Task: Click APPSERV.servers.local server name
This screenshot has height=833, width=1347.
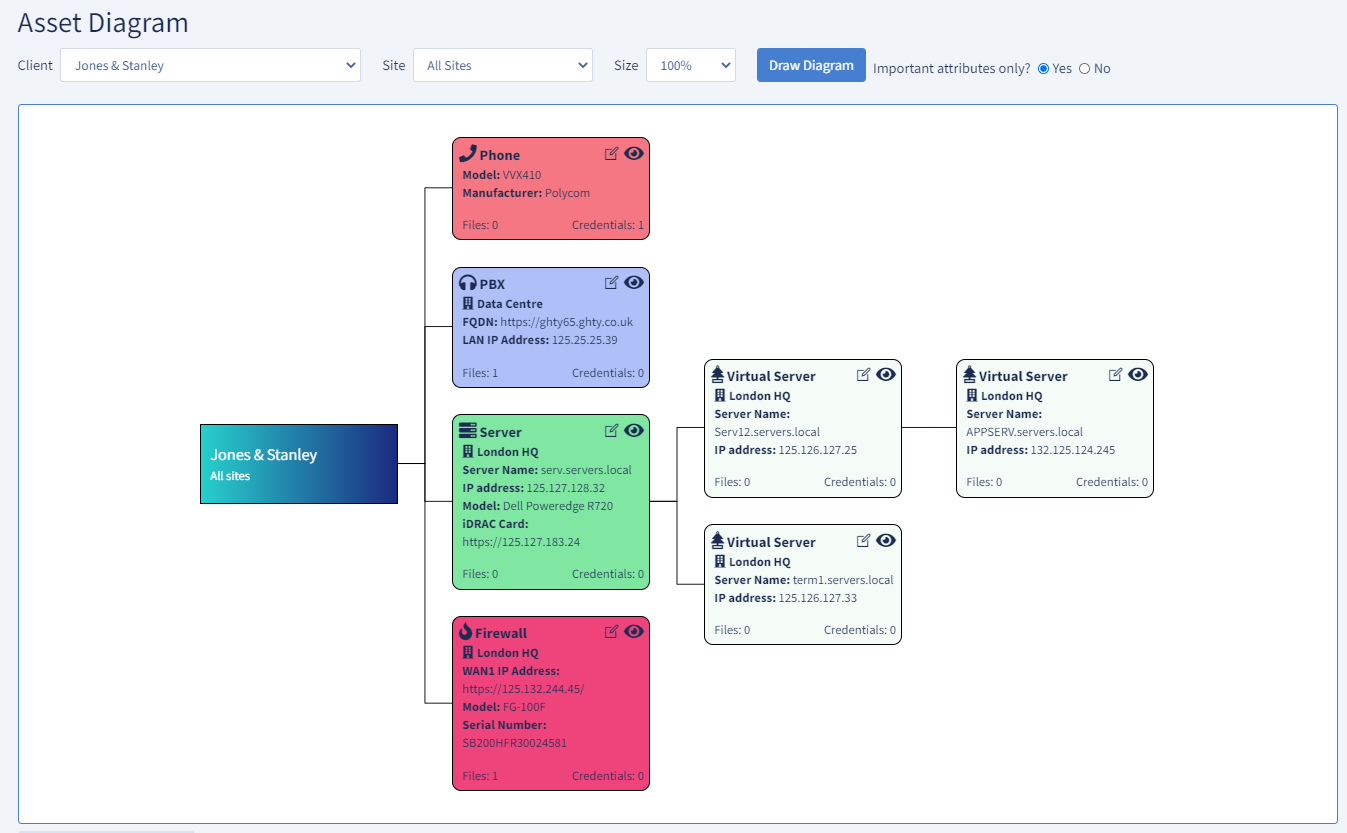Action: (x=1025, y=432)
